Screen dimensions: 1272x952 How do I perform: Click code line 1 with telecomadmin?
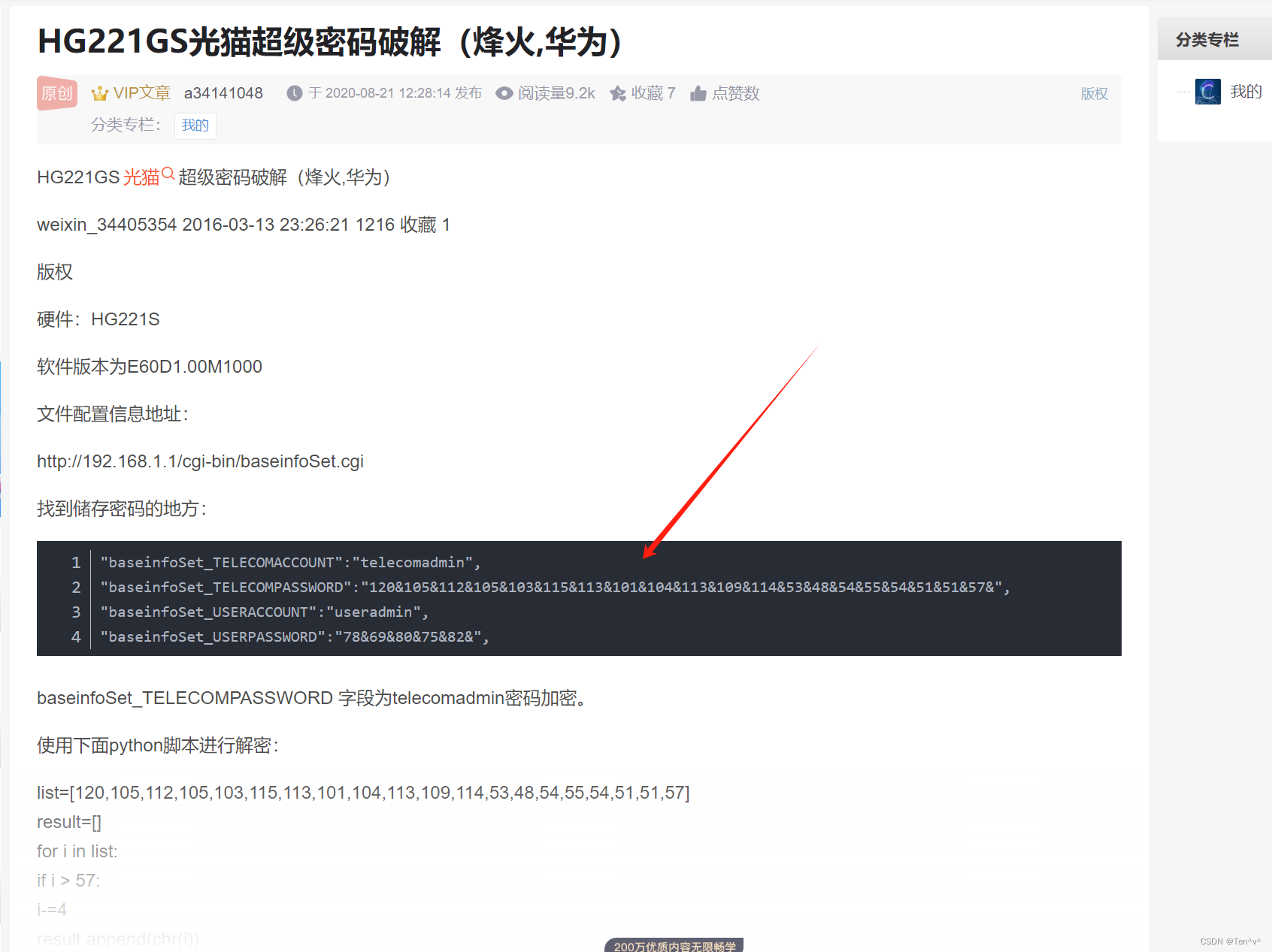(290, 562)
